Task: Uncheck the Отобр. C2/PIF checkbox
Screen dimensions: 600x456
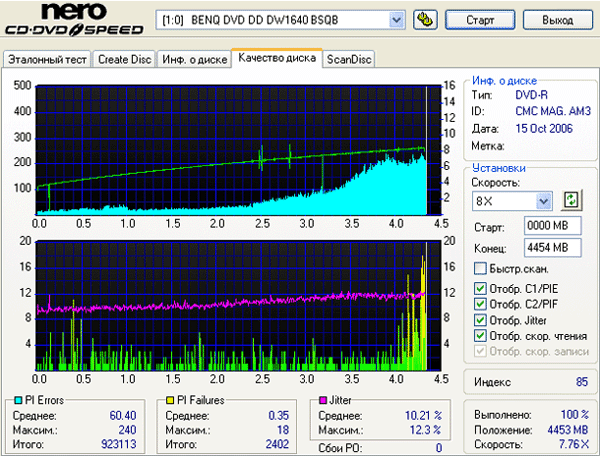Action: tap(481, 305)
